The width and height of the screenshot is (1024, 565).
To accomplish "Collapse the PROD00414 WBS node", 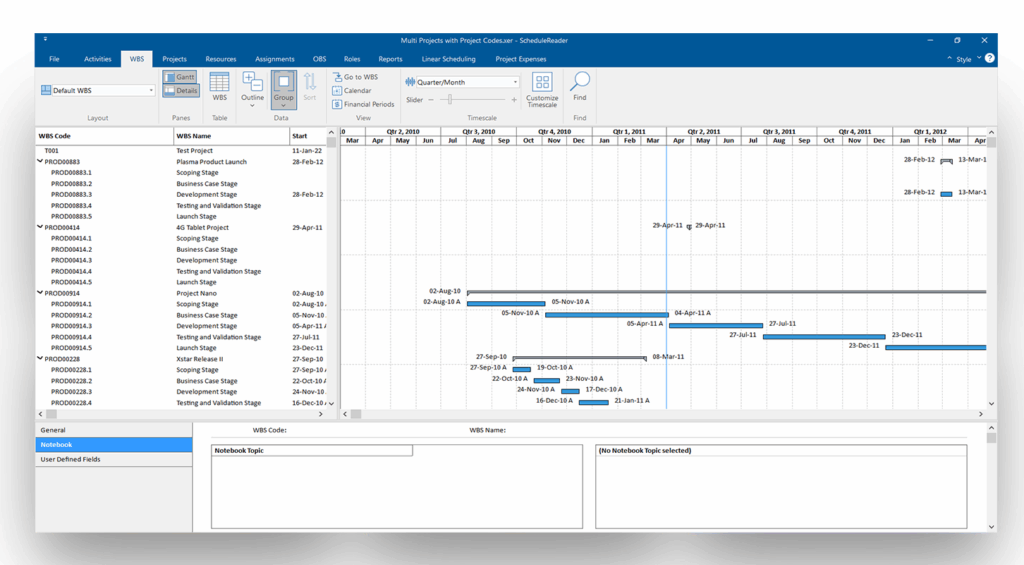I will (x=40, y=227).
